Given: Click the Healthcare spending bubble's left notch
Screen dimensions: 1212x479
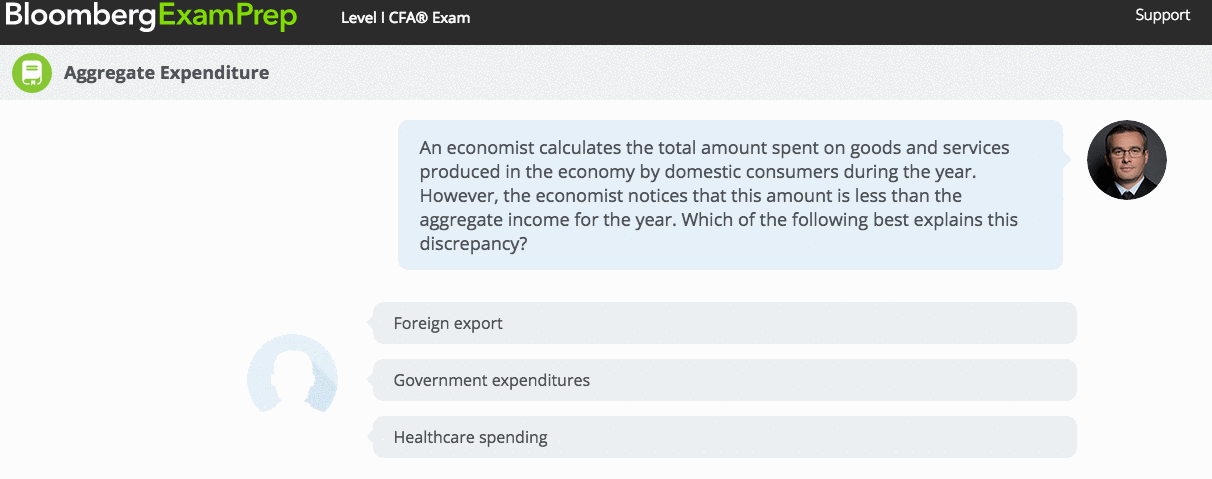Looking at the screenshot, I should tap(368, 437).
